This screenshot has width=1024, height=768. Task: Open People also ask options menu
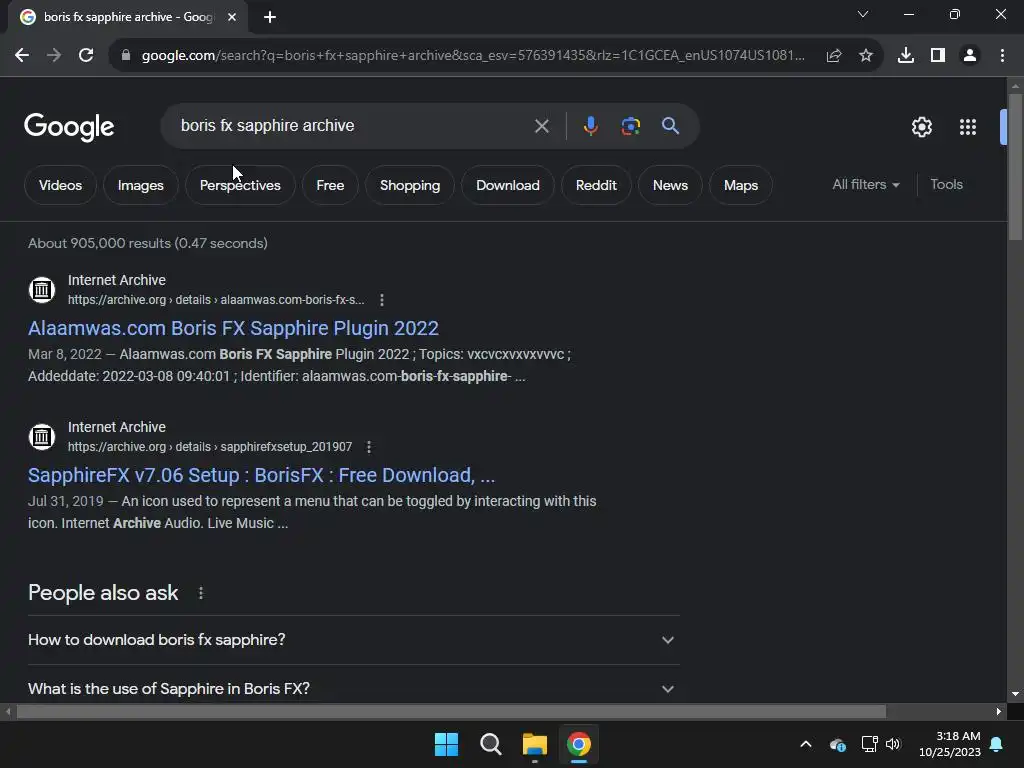click(x=200, y=593)
